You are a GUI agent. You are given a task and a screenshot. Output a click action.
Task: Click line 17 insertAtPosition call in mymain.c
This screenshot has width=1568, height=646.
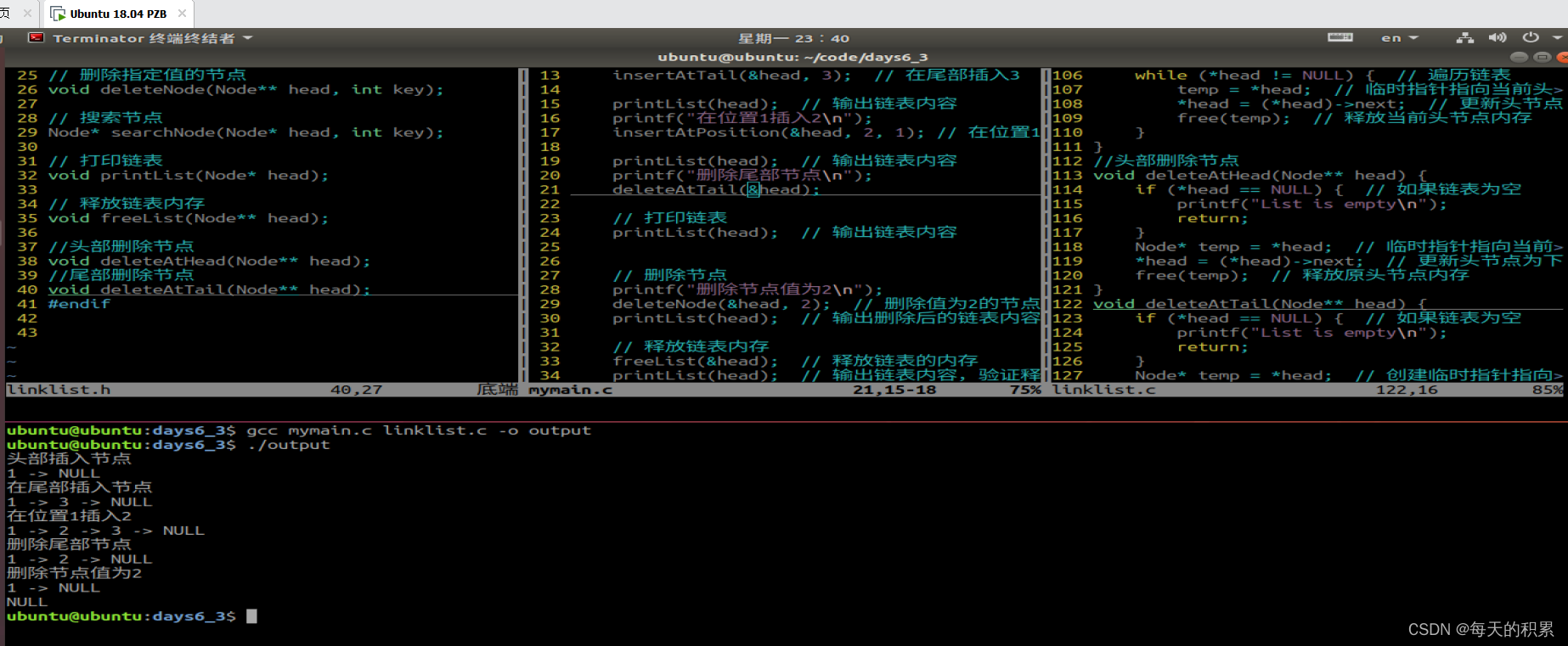769,132
